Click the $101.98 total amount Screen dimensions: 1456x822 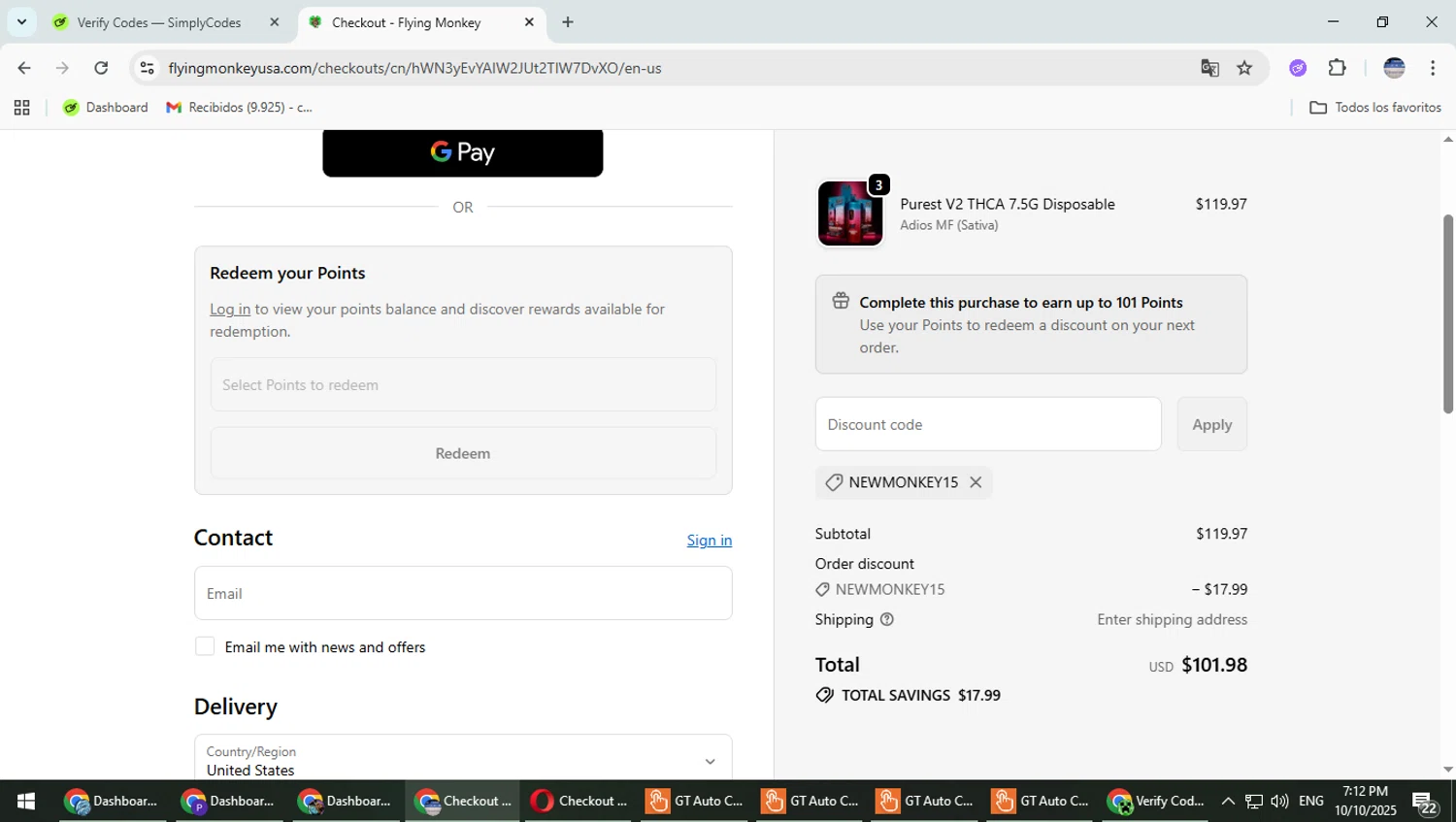click(x=1214, y=665)
